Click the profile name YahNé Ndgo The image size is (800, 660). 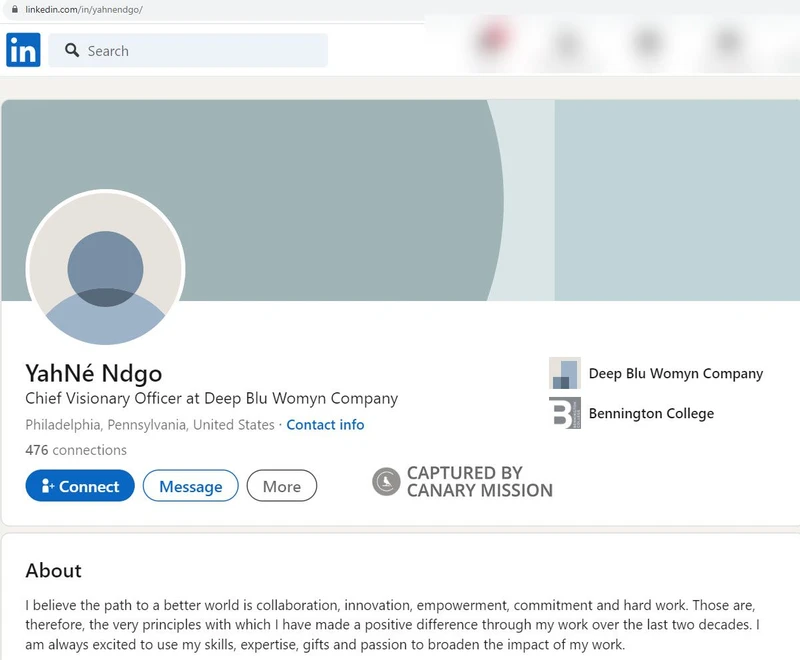pos(93,372)
